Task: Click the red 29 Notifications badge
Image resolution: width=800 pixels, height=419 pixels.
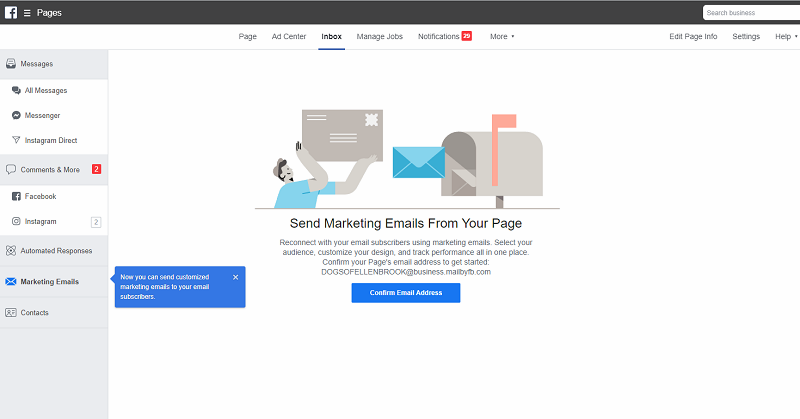Action: [x=466, y=36]
